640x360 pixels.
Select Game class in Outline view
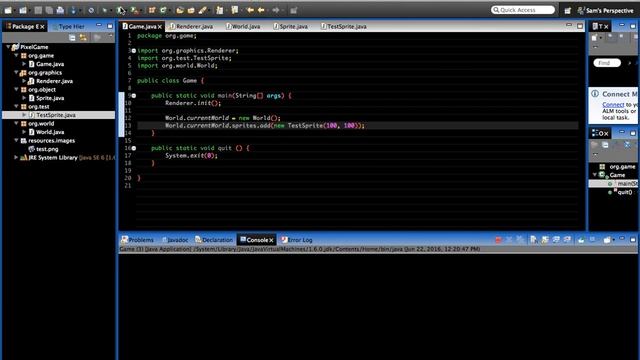coord(613,175)
